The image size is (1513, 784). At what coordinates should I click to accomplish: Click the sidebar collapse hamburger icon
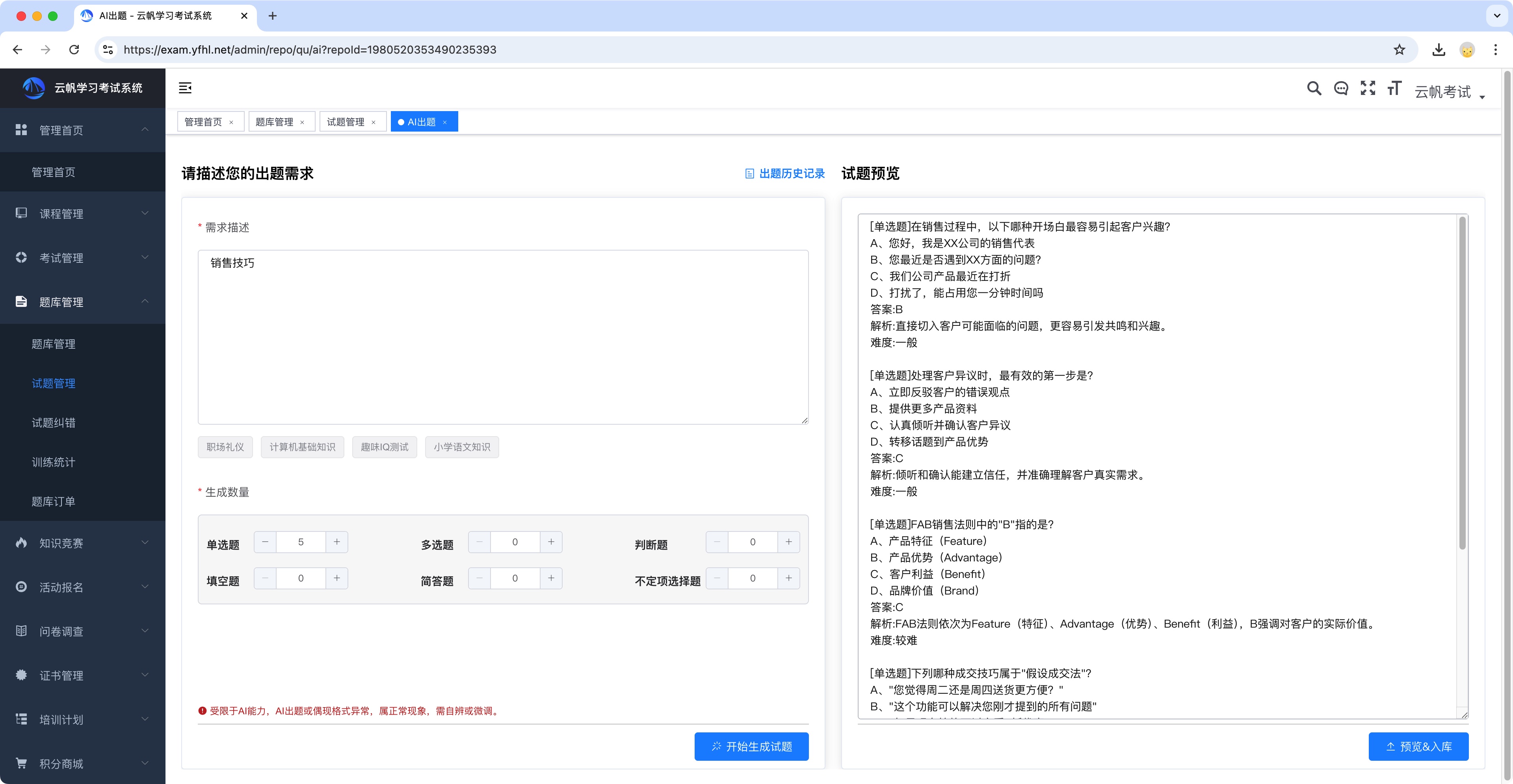pos(185,88)
